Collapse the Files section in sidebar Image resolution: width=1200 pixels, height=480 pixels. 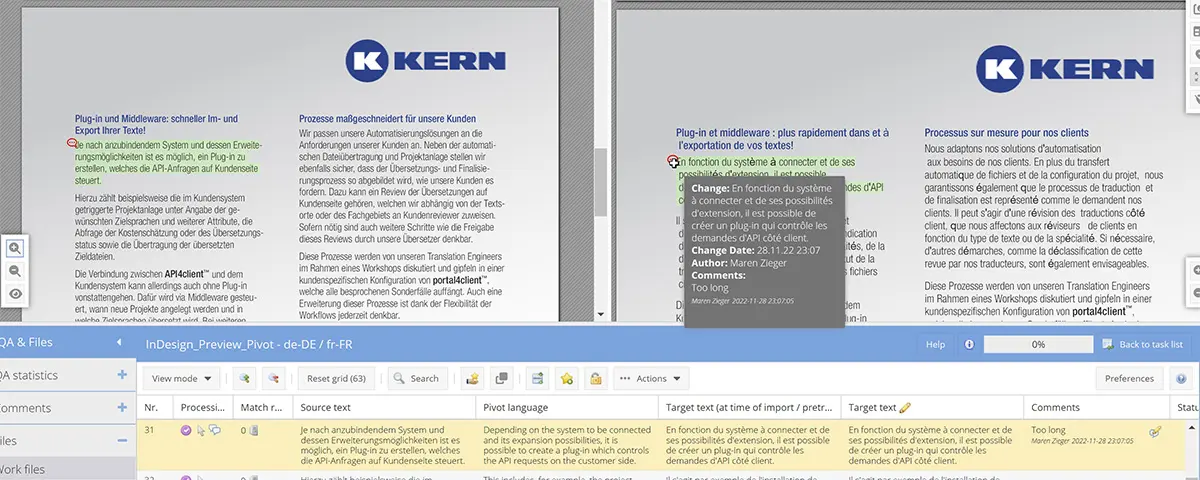122,440
